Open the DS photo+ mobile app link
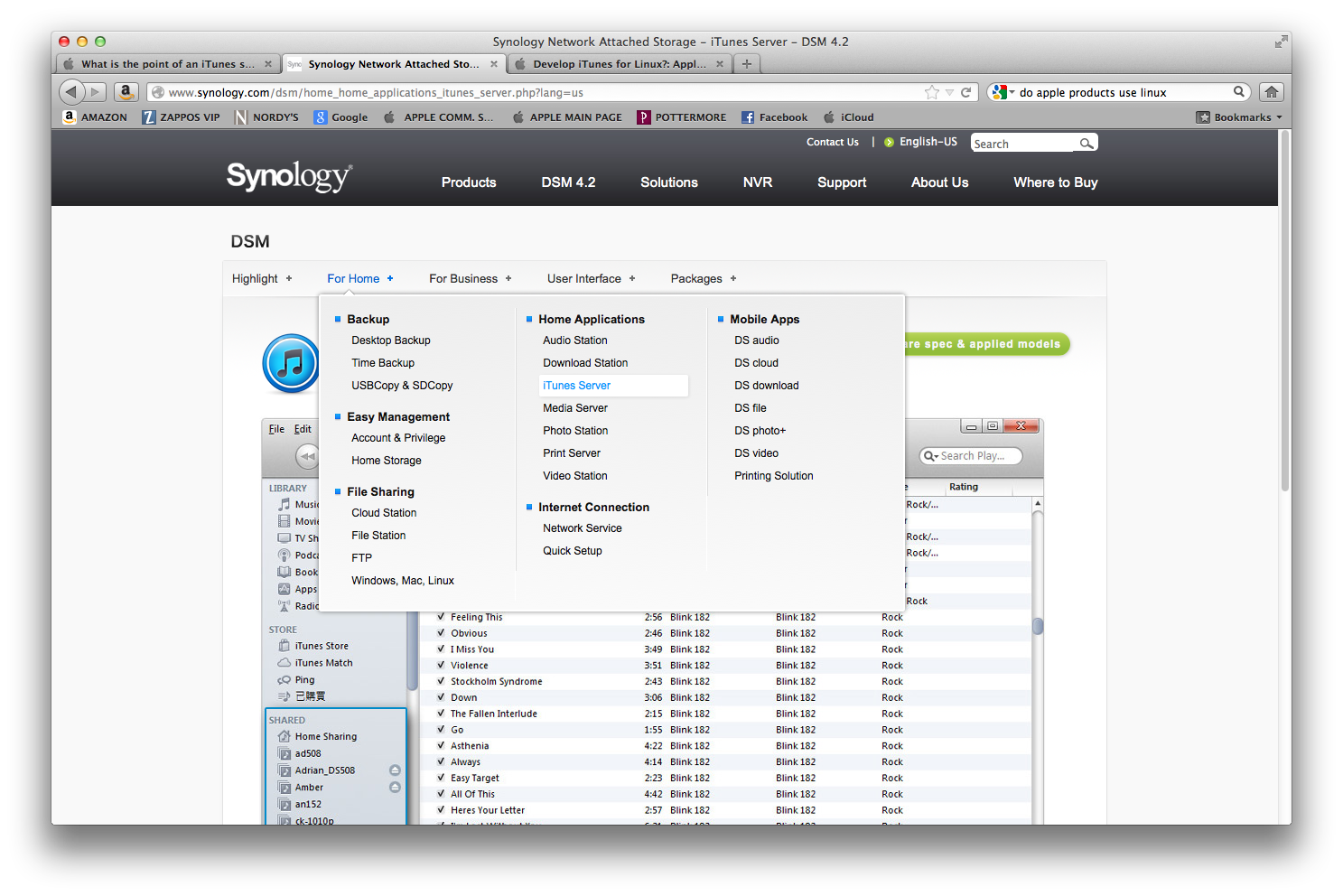The image size is (1343, 896). point(760,431)
